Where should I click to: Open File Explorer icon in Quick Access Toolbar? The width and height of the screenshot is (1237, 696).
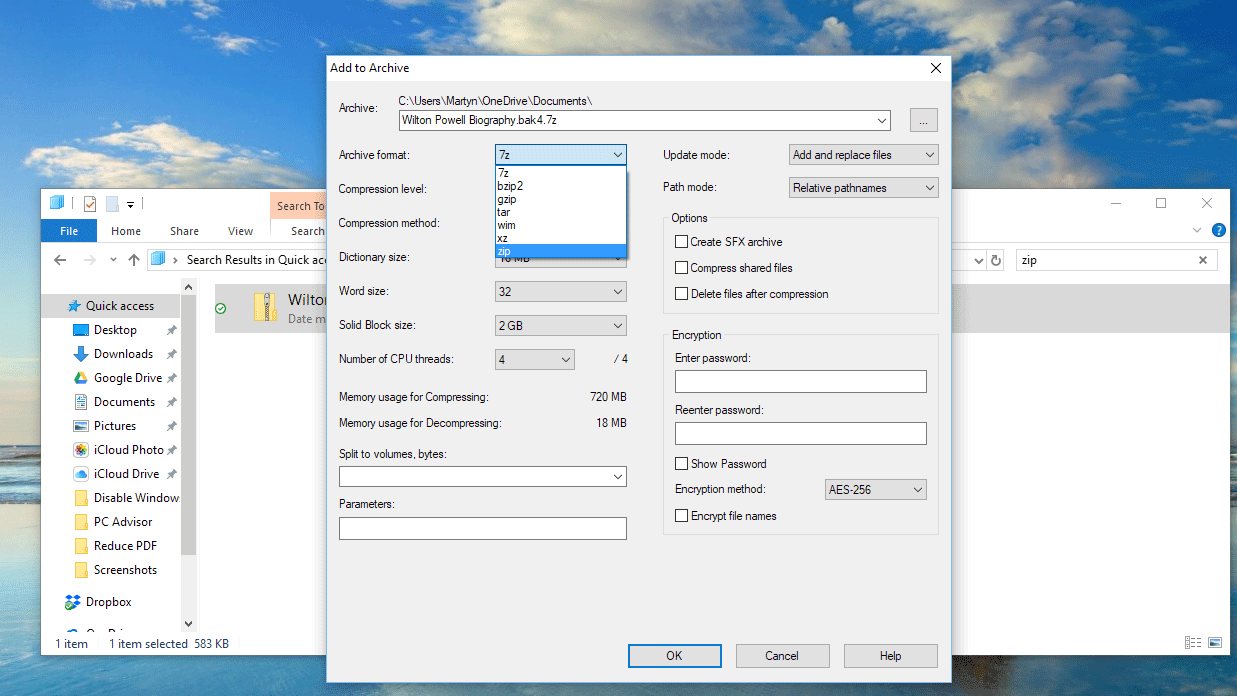[x=56, y=203]
